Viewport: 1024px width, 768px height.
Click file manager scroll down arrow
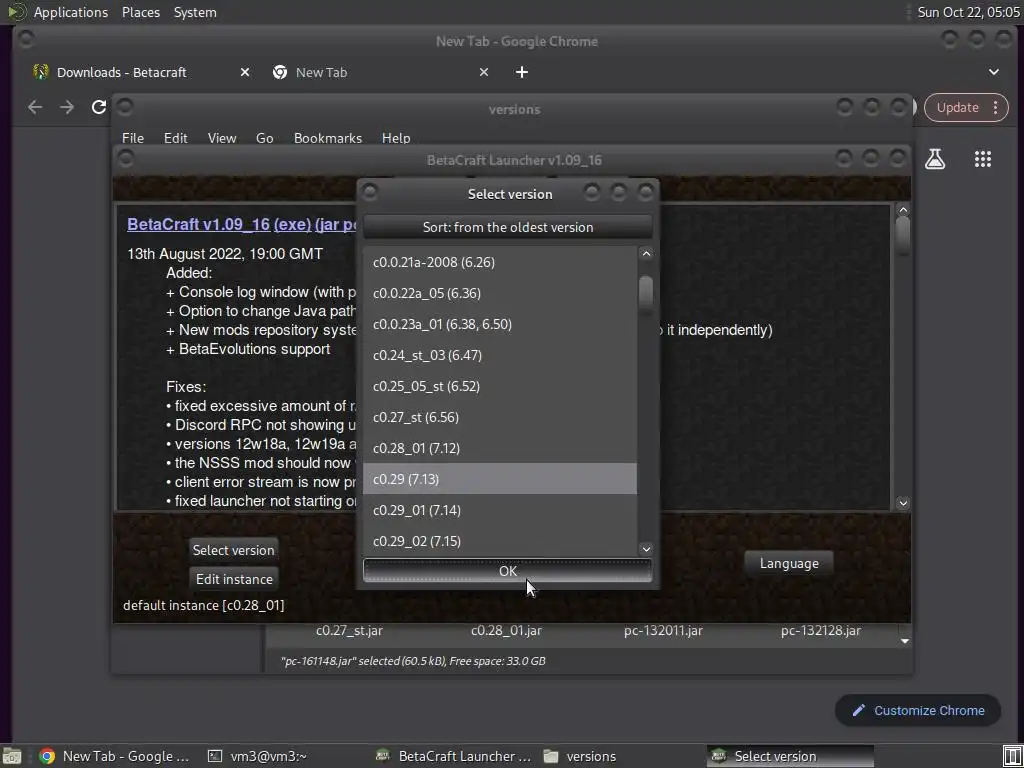tap(904, 641)
